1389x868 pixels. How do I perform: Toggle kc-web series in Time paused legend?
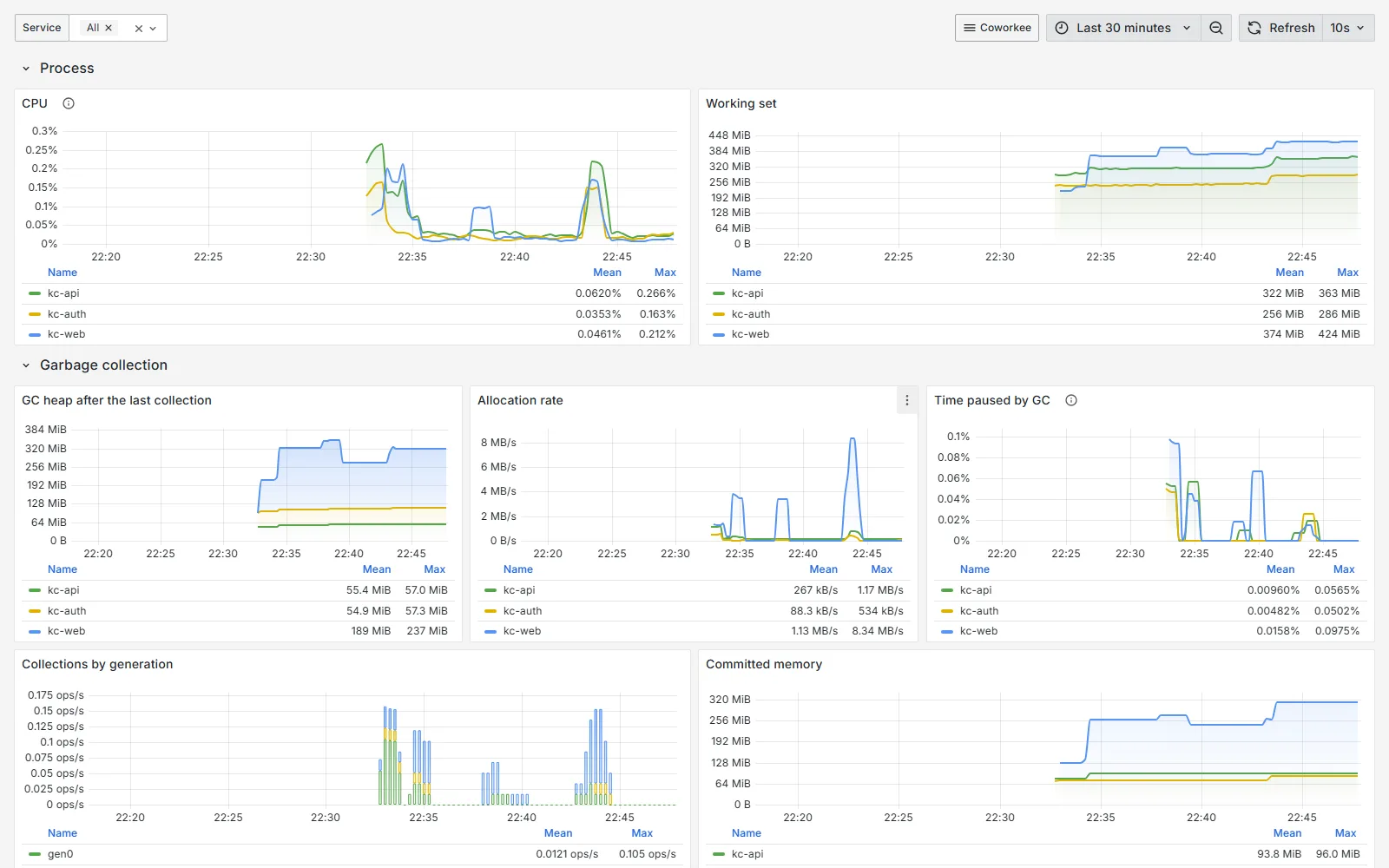[978, 631]
